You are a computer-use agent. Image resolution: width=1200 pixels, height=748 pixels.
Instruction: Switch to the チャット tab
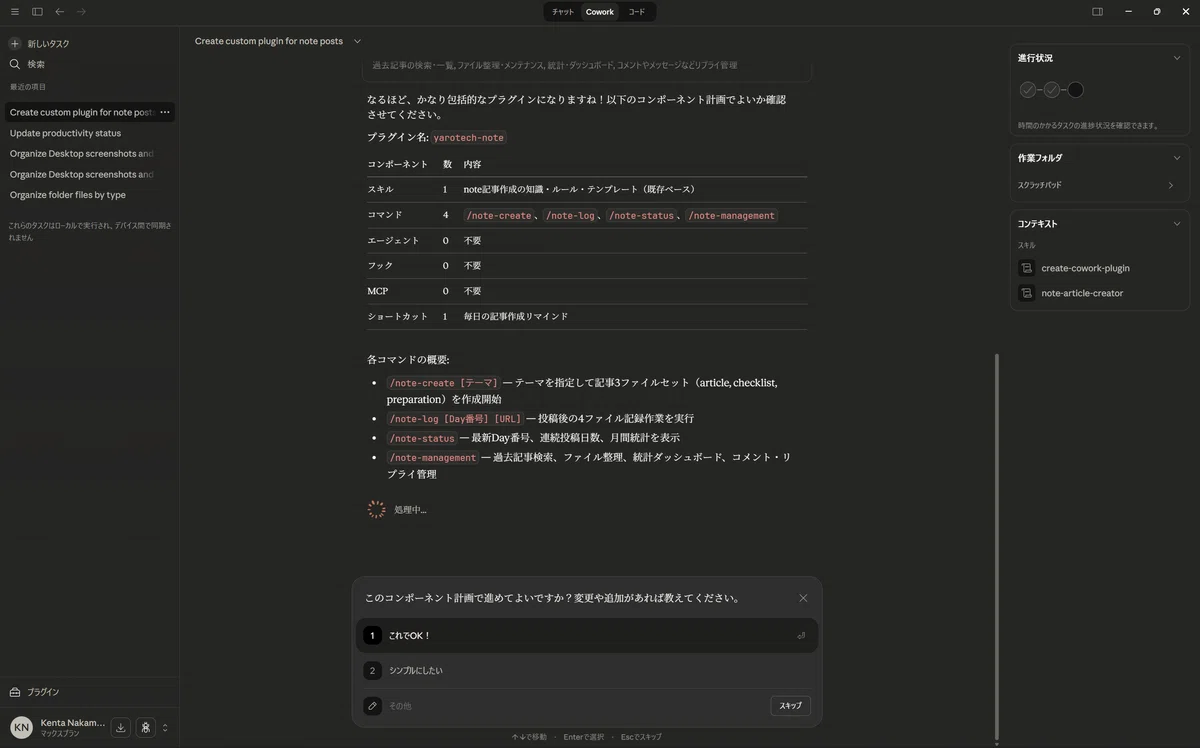(563, 12)
